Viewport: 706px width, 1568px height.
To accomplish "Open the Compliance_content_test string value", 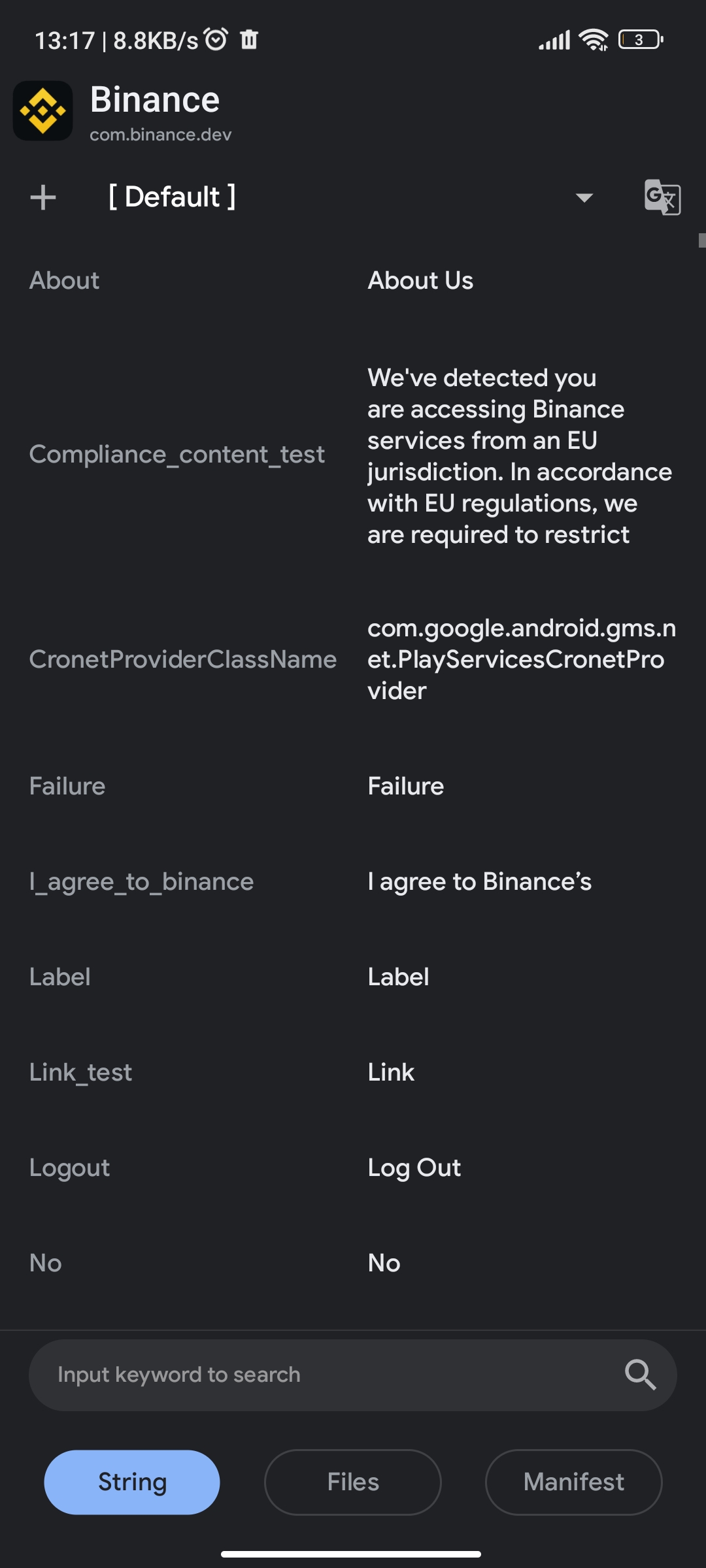I will point(520,455).
